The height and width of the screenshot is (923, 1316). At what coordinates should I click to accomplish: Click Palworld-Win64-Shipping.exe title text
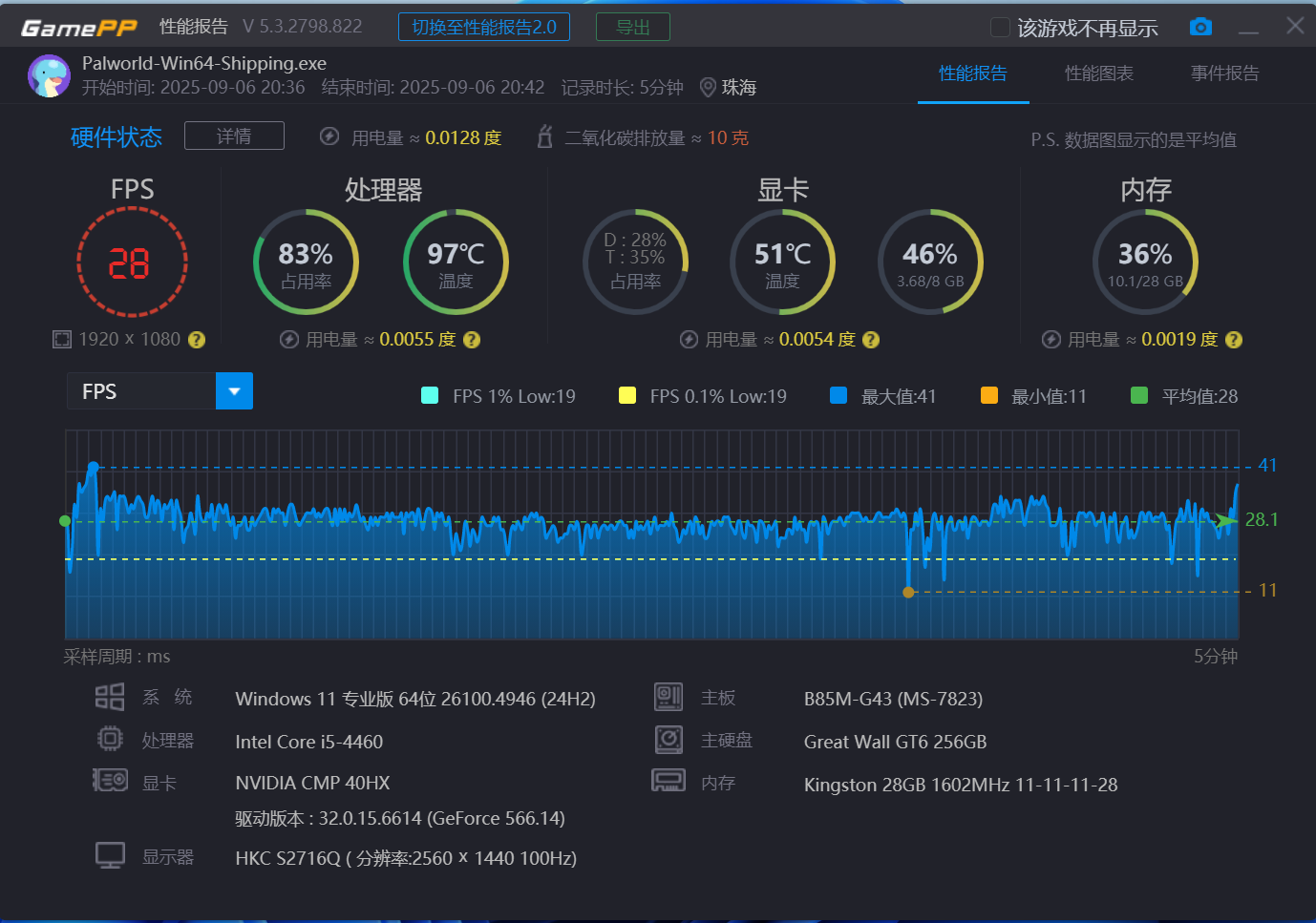point(204,63)
